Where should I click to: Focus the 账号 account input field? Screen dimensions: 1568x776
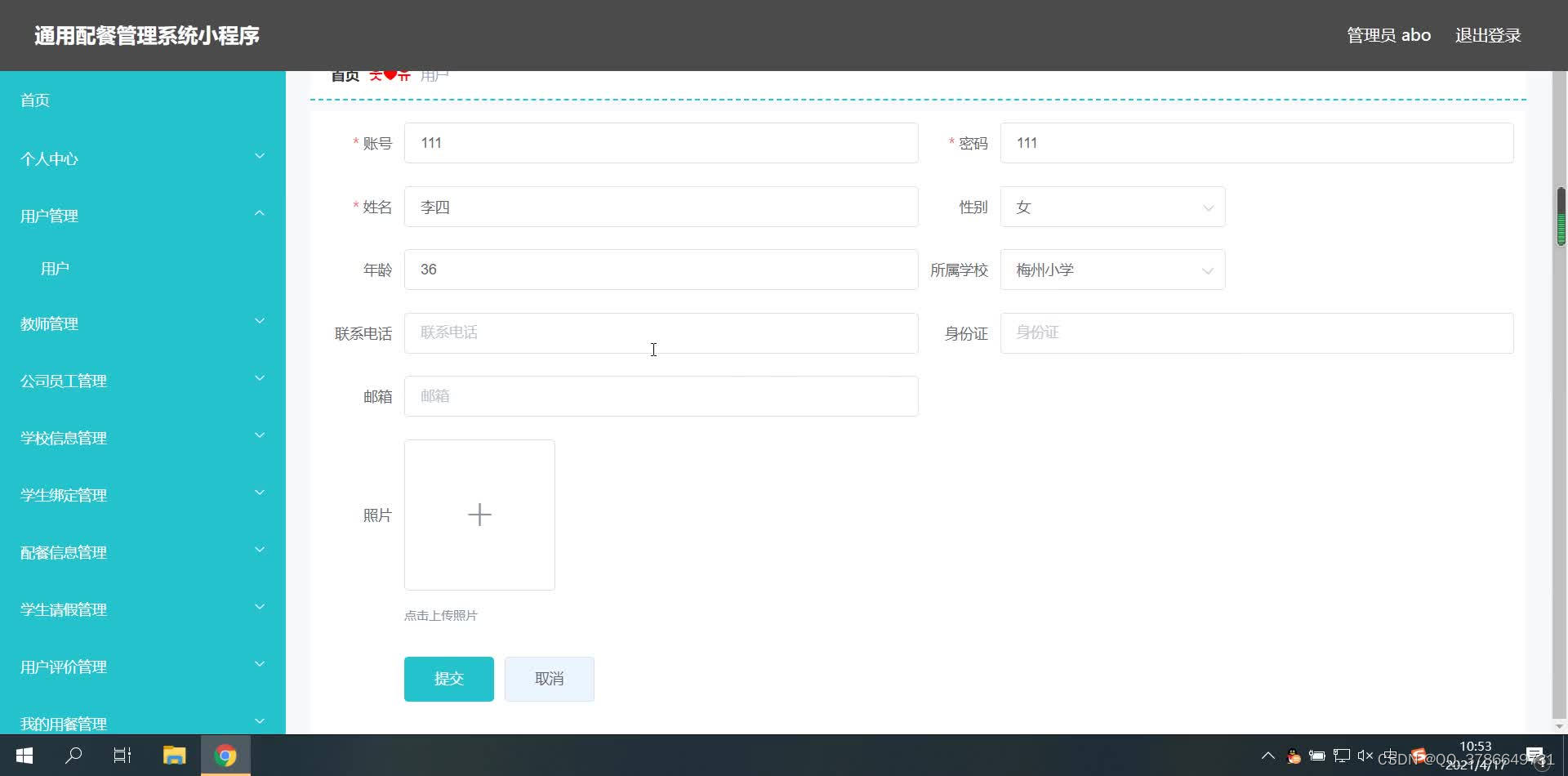click(x=661, y=143)
